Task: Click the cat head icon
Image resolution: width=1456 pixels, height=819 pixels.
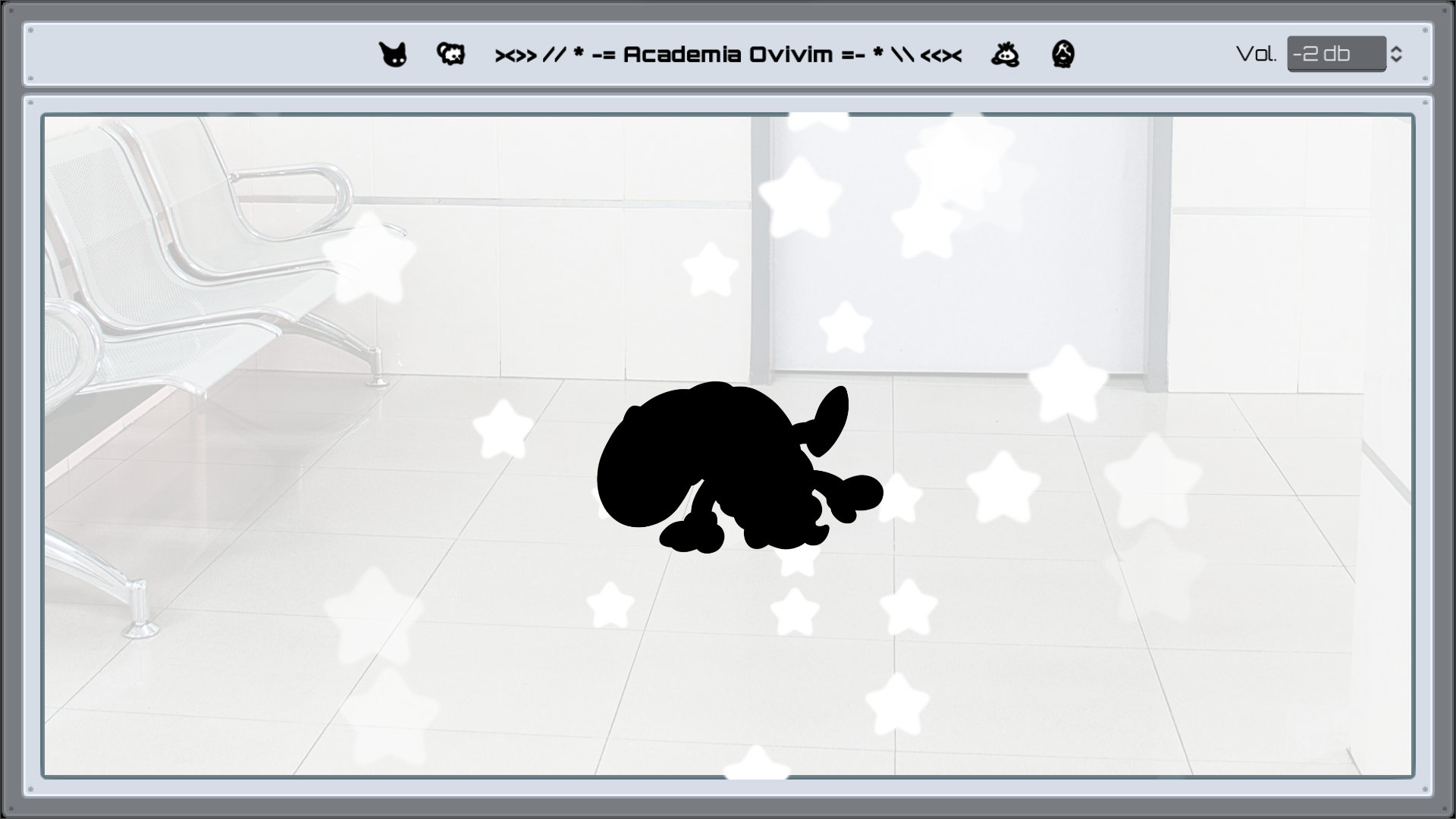Action: coord(393,55)
